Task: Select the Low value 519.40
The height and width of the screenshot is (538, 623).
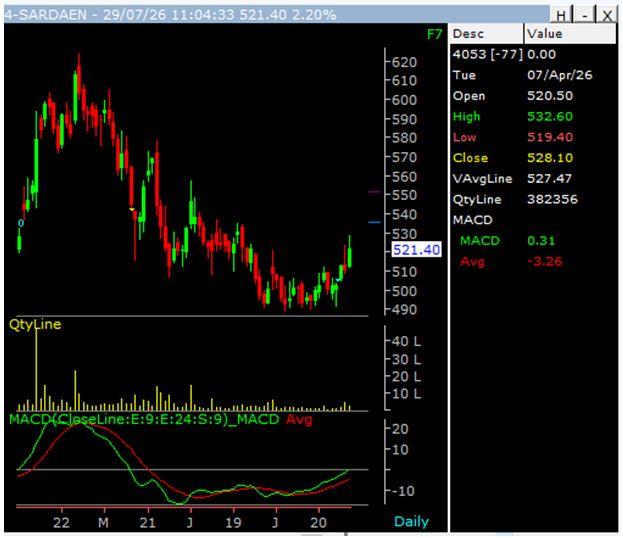Action: [550, 137]
